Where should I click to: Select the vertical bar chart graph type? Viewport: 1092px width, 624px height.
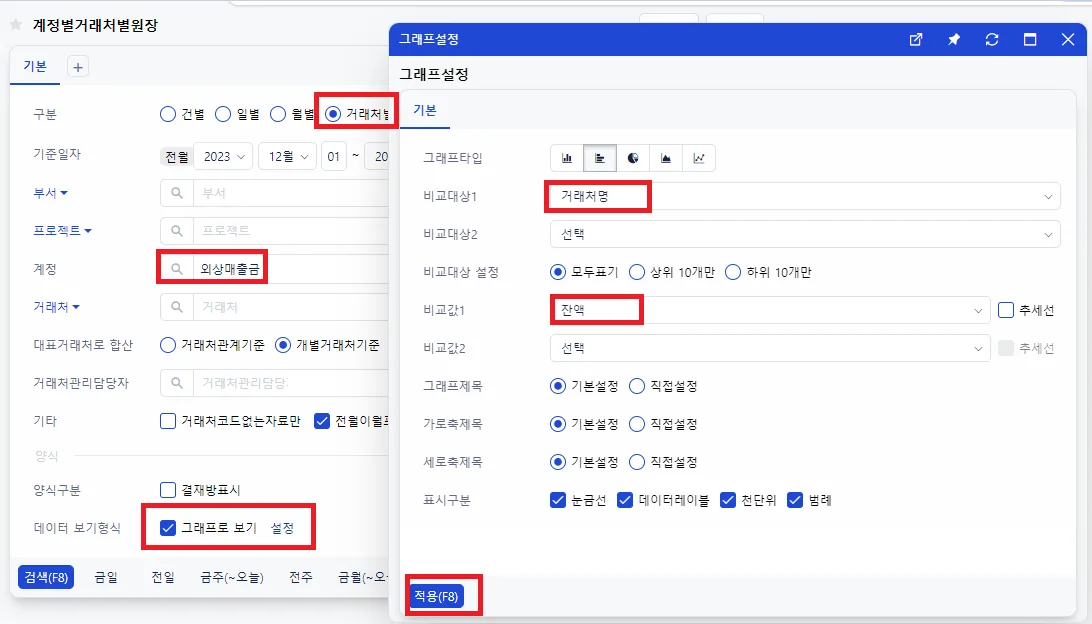pyautogui.click(x=567, y=158)
